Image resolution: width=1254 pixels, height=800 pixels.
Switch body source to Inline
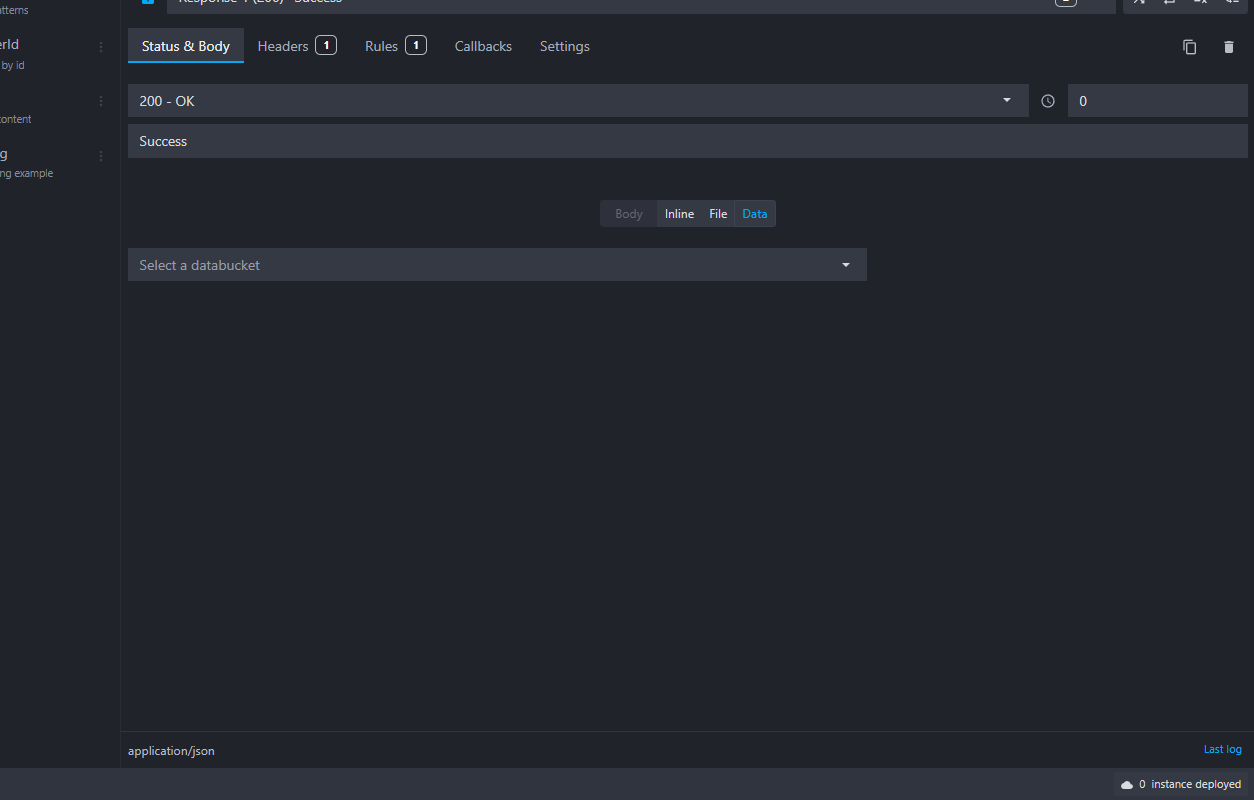coord(679,213)
